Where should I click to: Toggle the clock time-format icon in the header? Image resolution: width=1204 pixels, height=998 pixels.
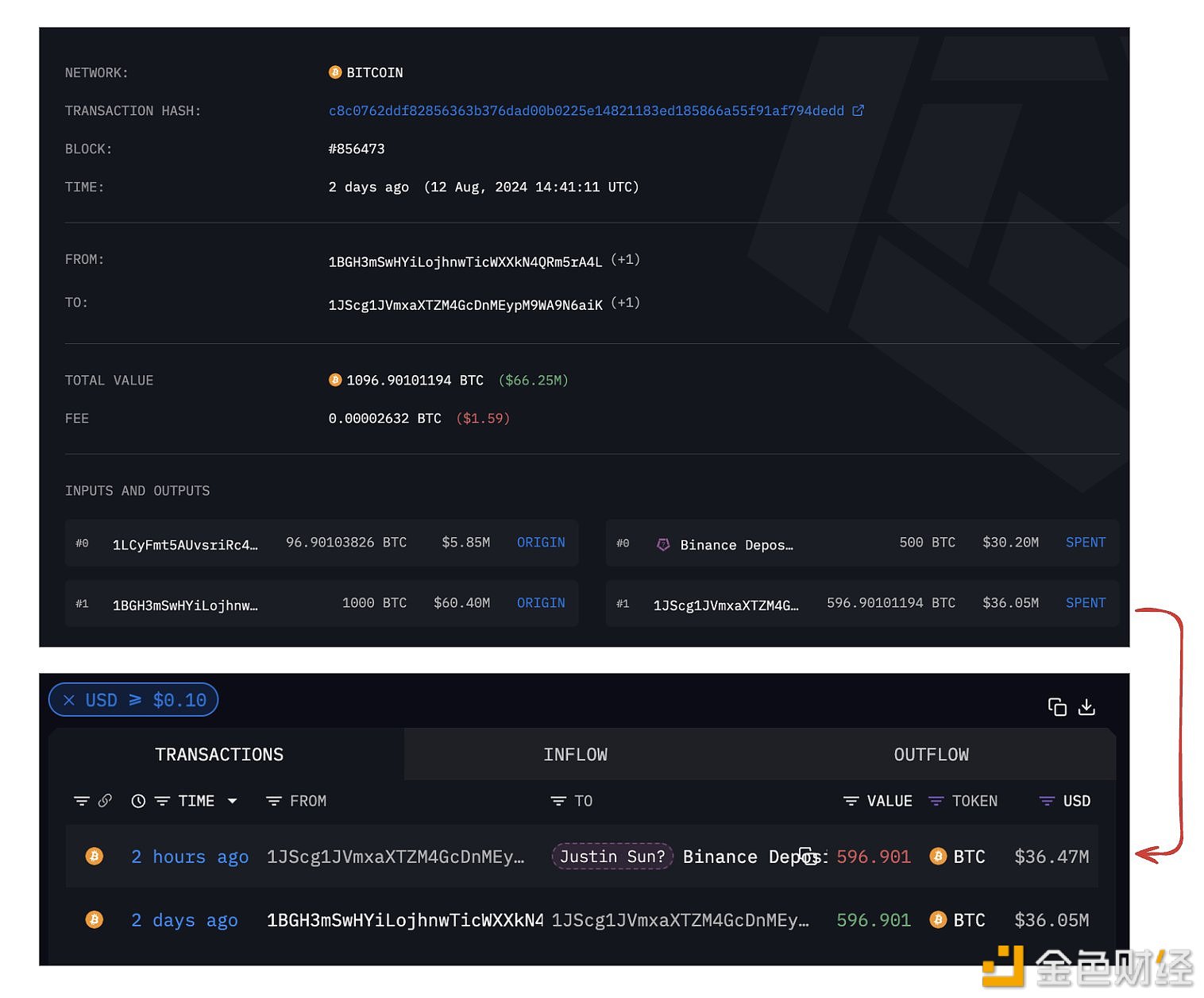[x=138, y=801]
